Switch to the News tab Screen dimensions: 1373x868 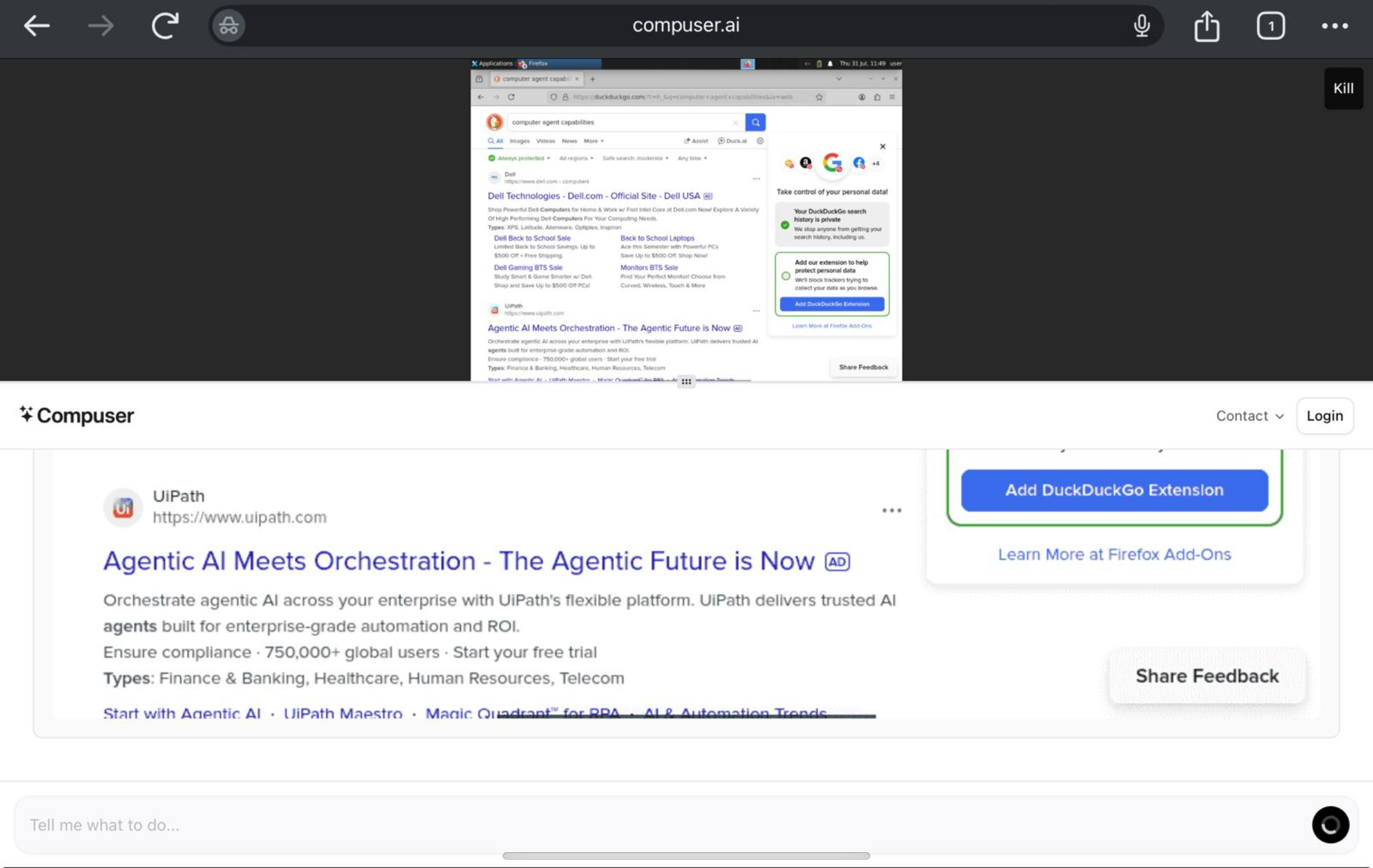coord(569,141)
